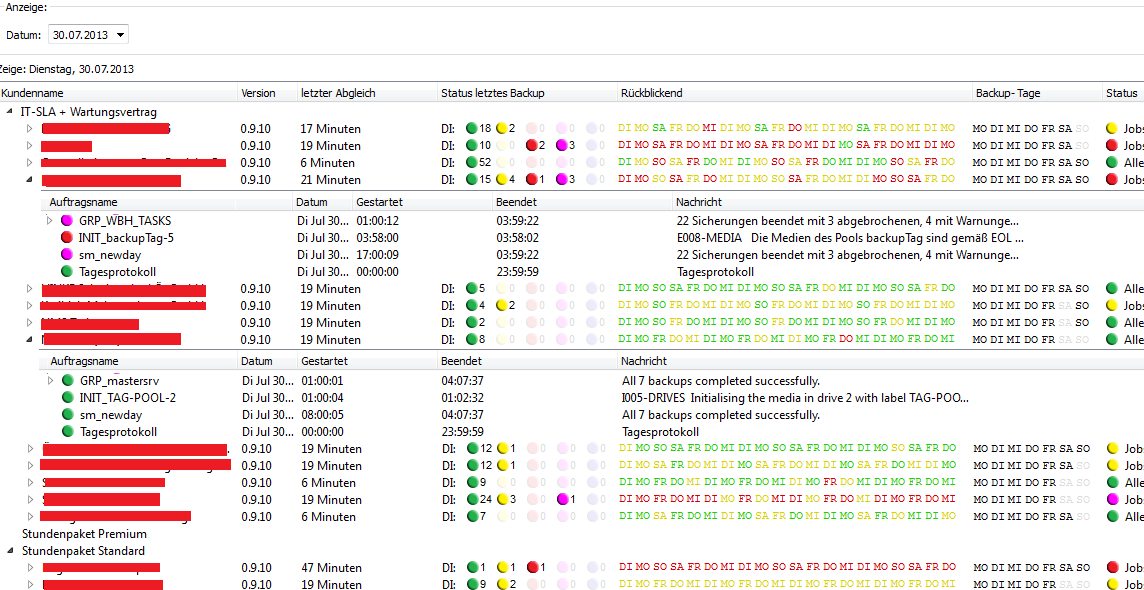Click green icon next to INIT_TAG-POOL-2

pos(67,397)
